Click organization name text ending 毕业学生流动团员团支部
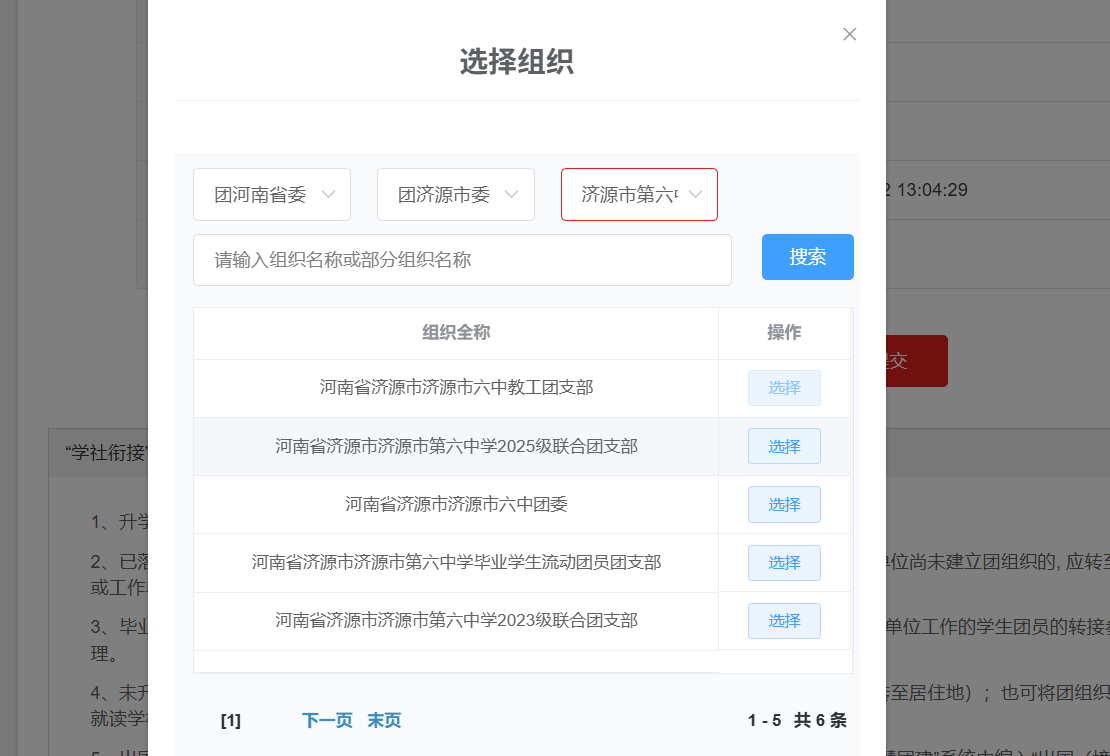Image resolution: width=1110 pixels, height=756 pixels. tap(456, 563)
